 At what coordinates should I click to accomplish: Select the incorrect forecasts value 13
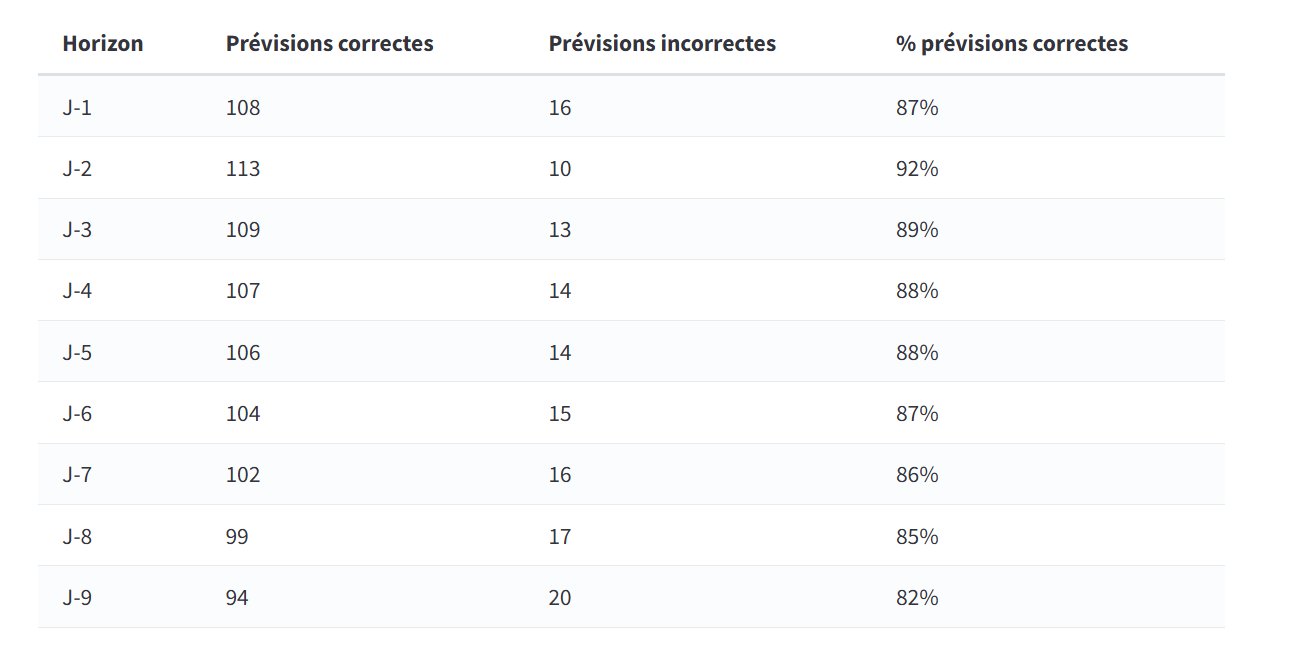click(560, 230)
